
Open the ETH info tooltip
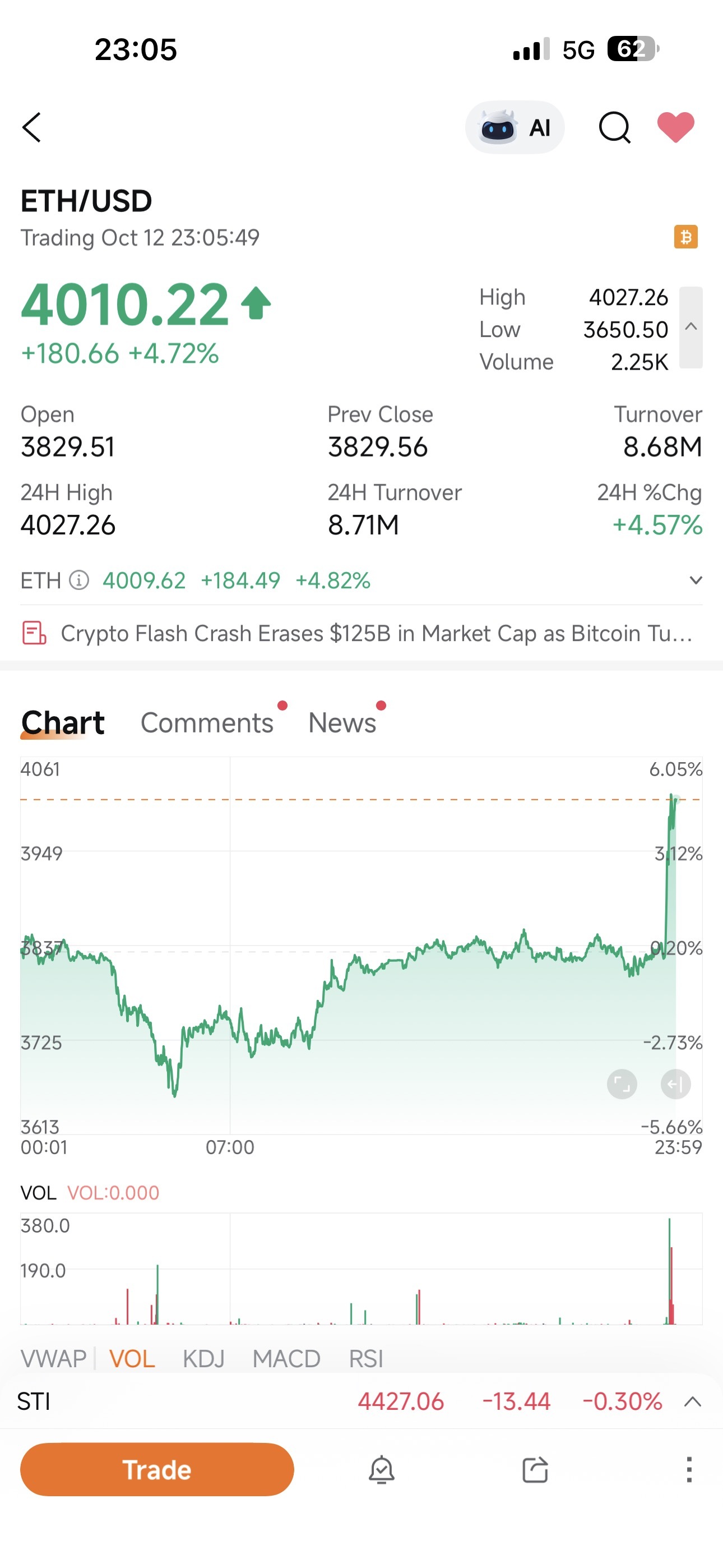78,582
